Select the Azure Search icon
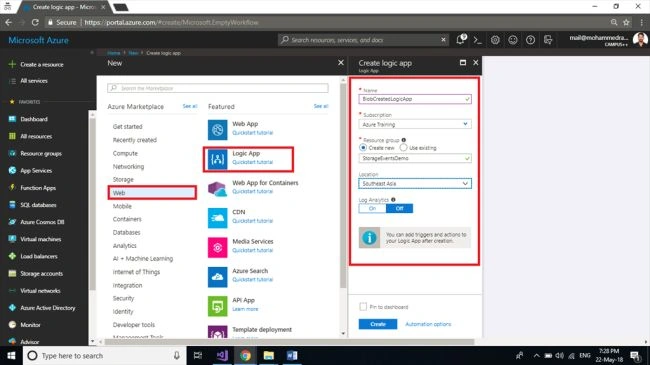The height and width of the screenshot is (365, 650). pos(218,277)
